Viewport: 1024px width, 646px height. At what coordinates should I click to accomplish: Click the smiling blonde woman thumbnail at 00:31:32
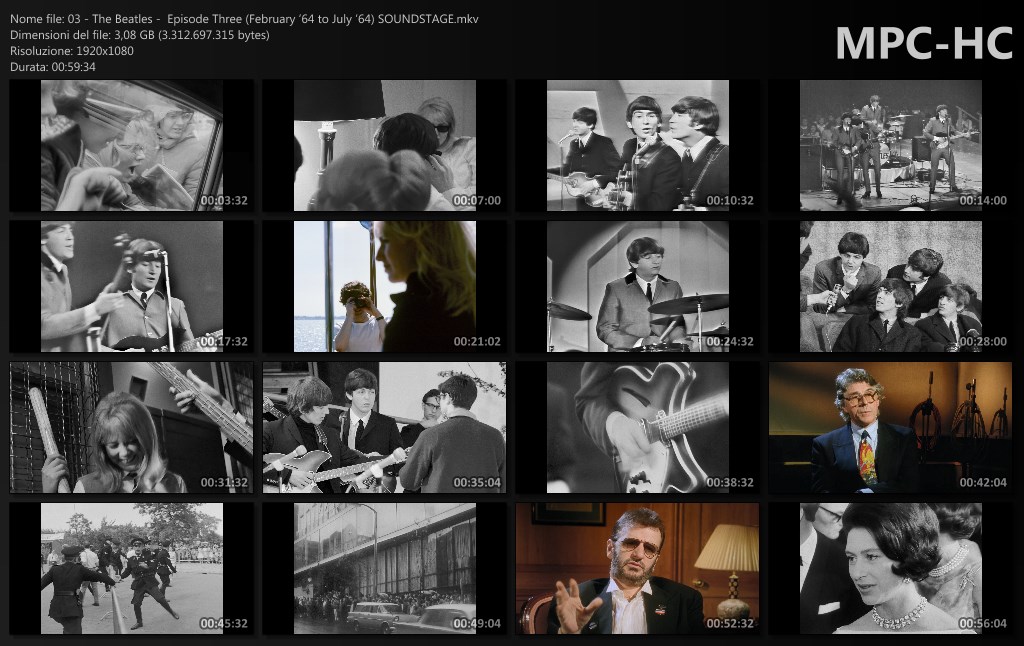(131, 427)
